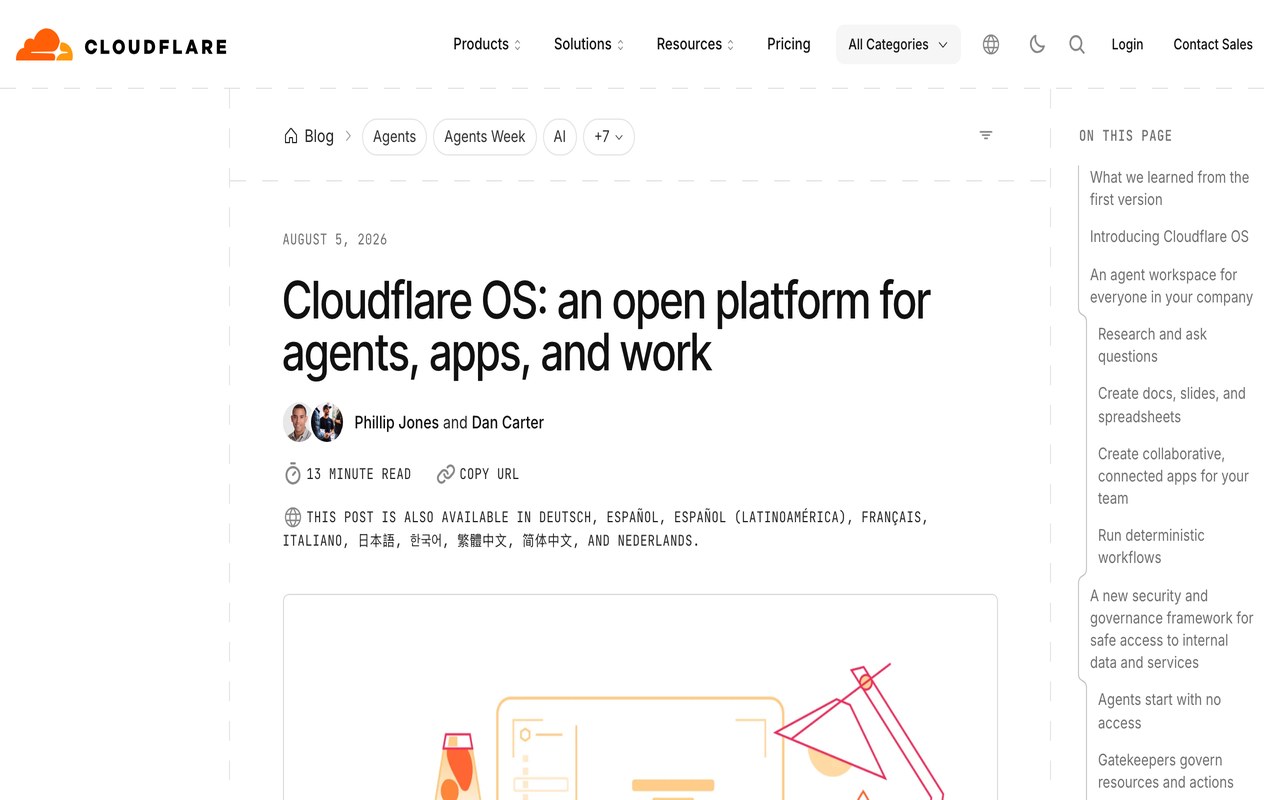Screen dimensions: 1280x800
Task: Click the article title heading
Action: [606, 326]
